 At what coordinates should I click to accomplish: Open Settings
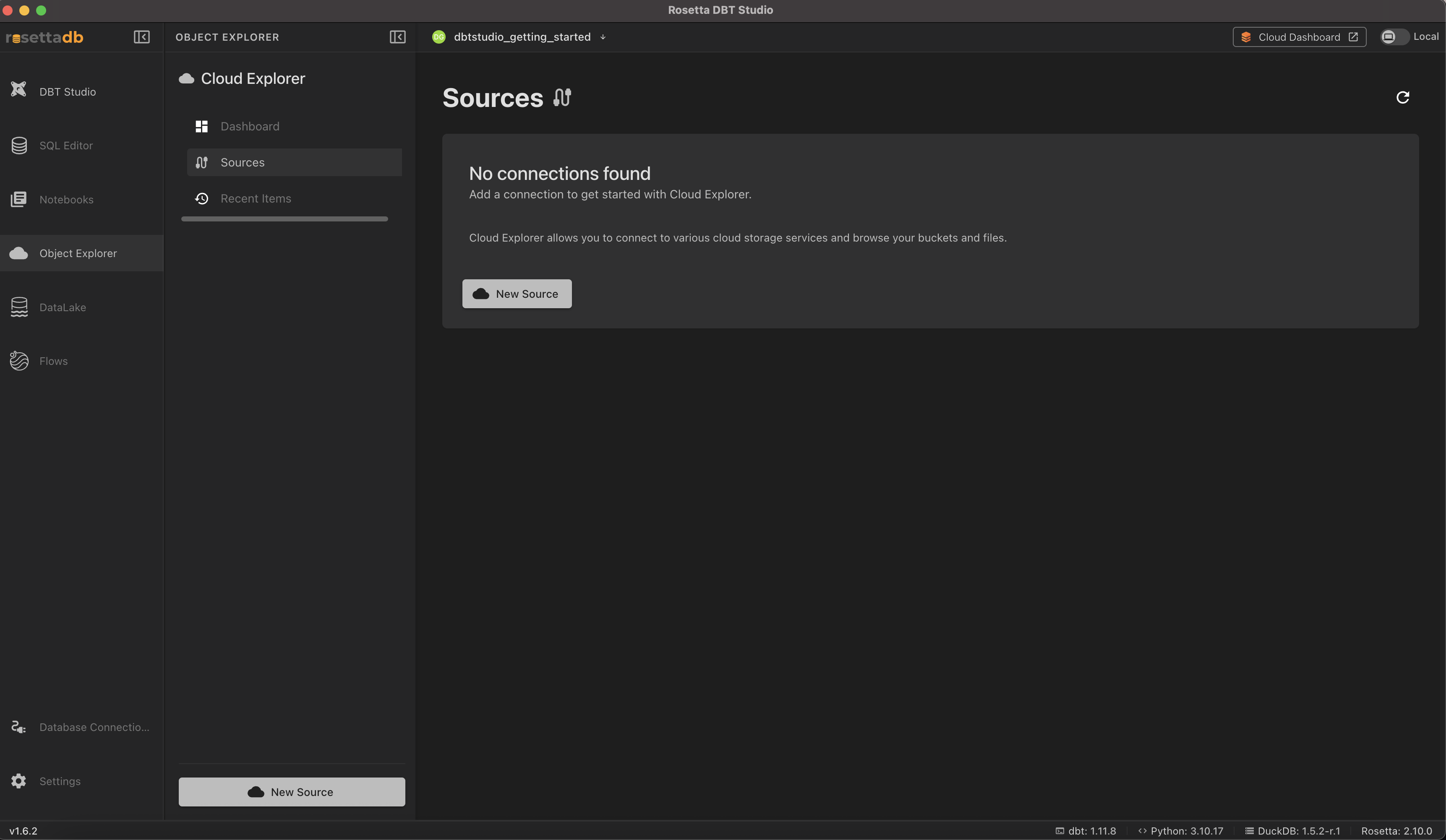pyautogui.click(x=81, y=781)
